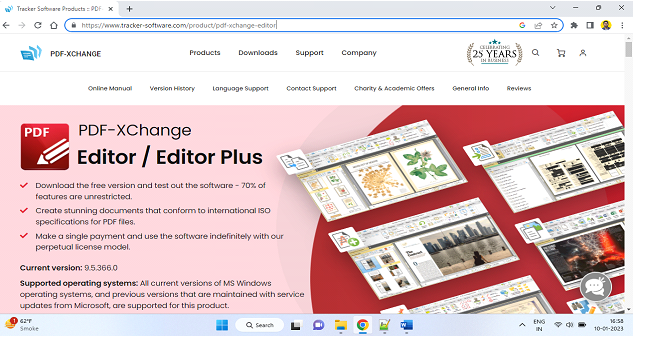648x362 pixels.
Task: Open File Explorer from taskbar
Action: click(x=341, y=325)
